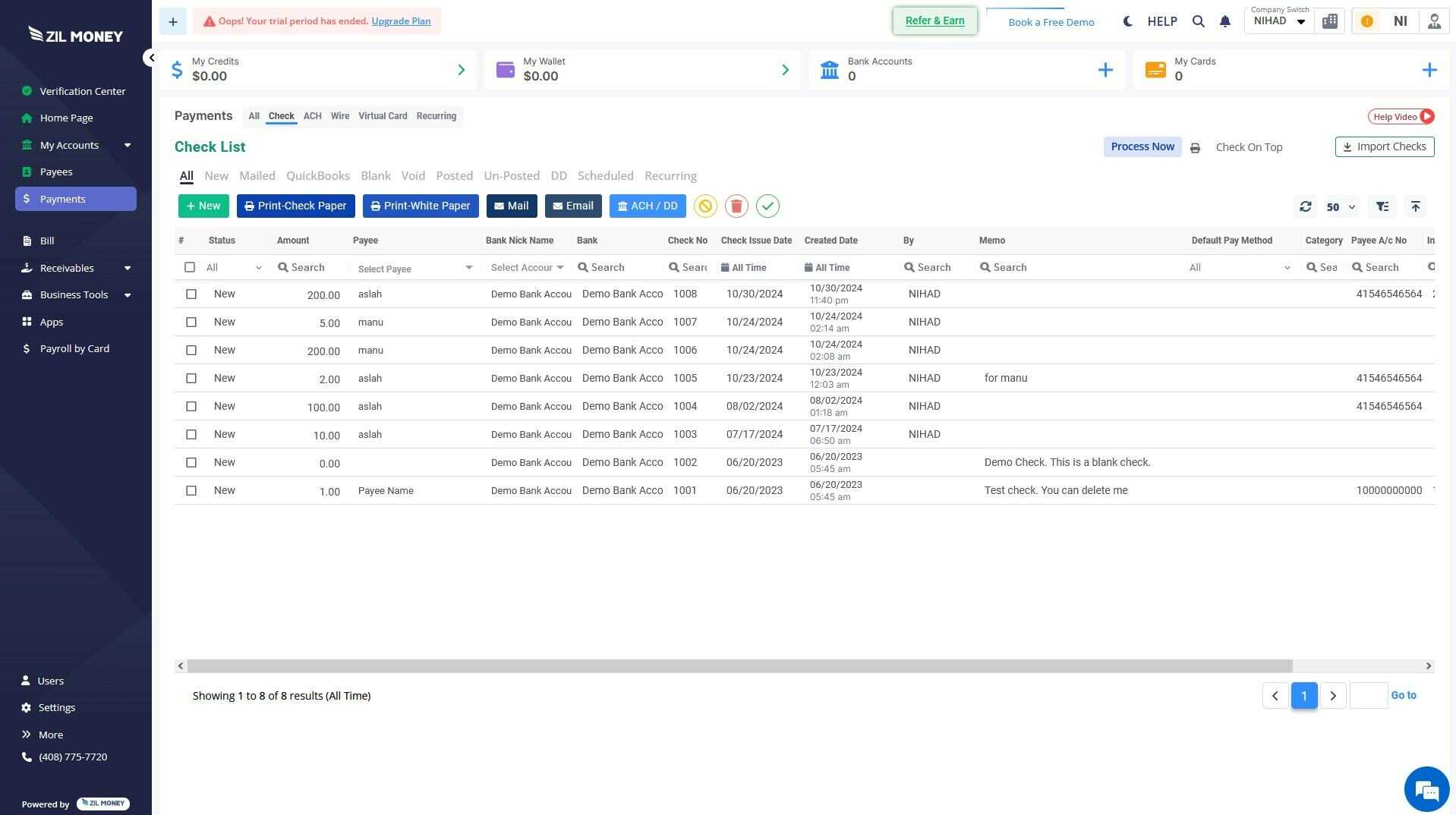Viewport: 1456px width, 815px height.
Task: Click the horizontal table scrollbar
Action: (x=739, y=666)
